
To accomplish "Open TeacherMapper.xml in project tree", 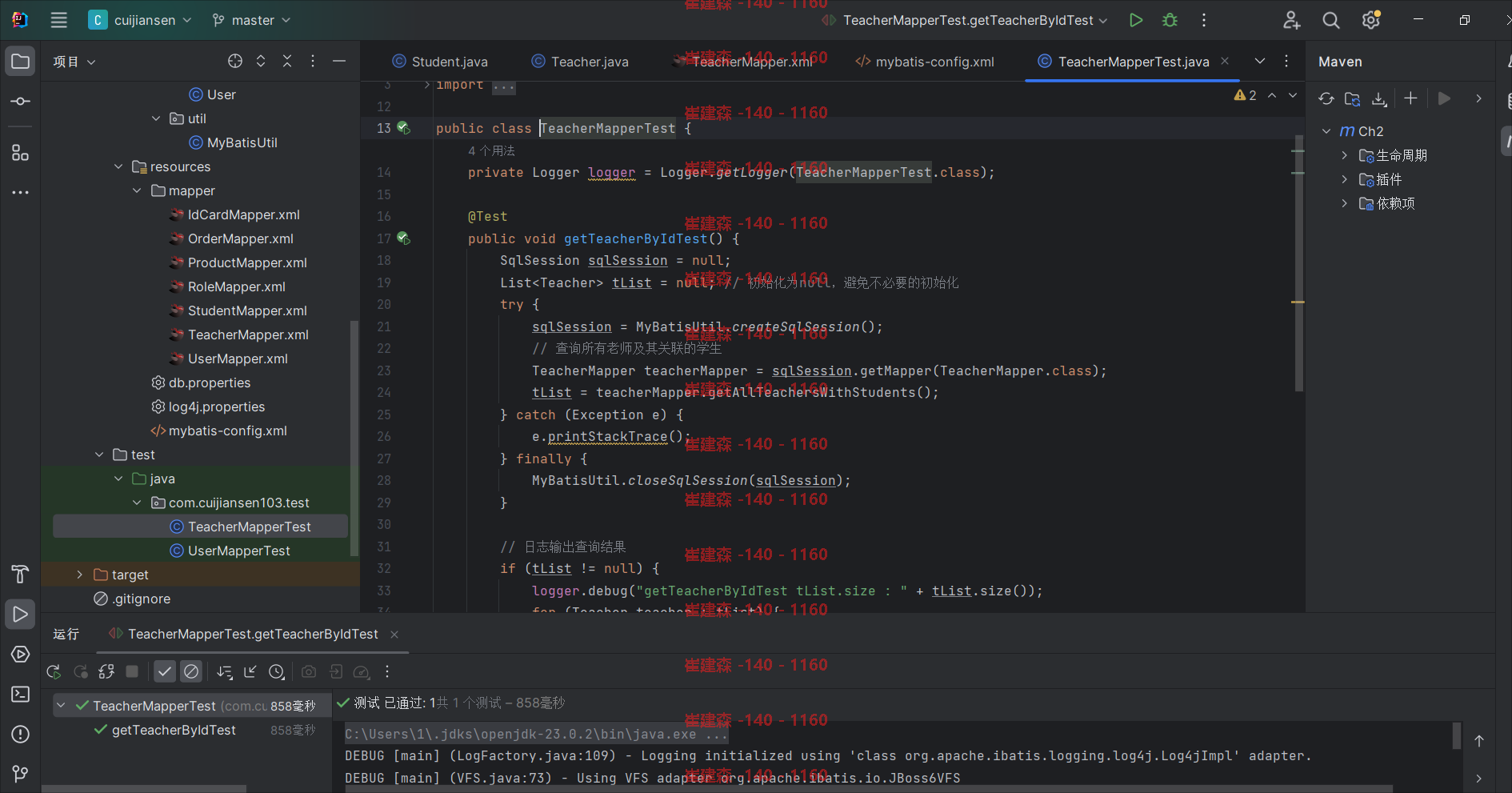I will [x=248, y=334].
